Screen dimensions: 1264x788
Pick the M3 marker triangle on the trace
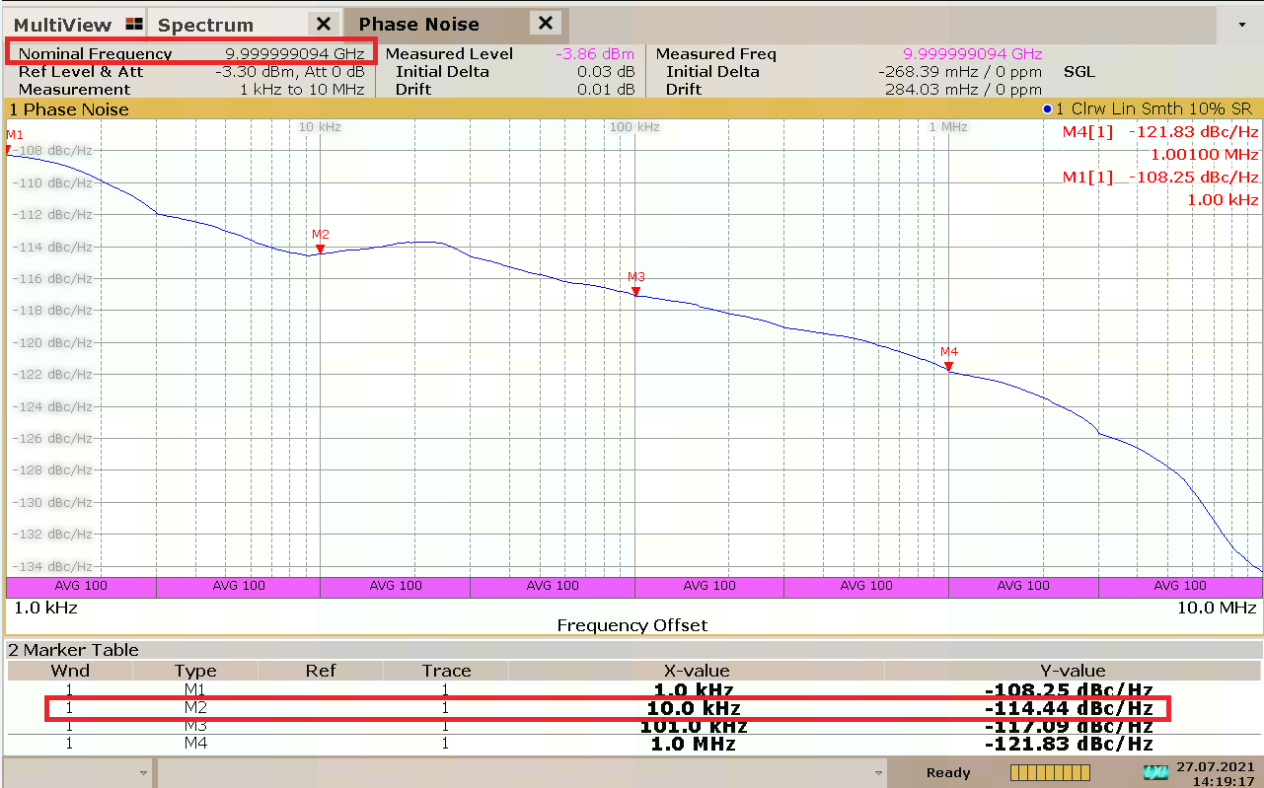[635, 291]
